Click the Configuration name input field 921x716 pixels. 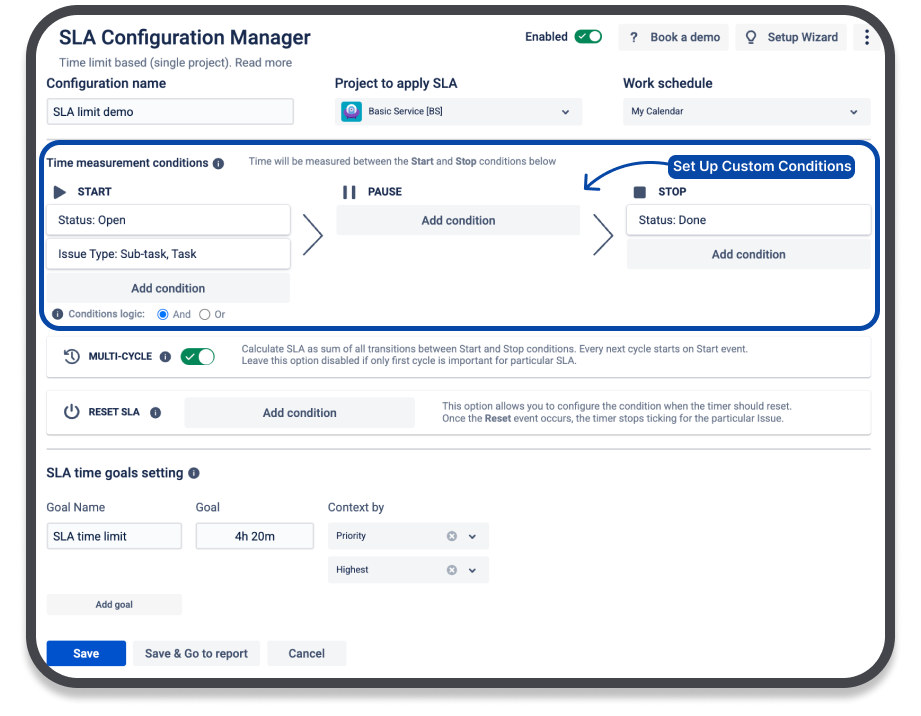click(x=170, y=112)
